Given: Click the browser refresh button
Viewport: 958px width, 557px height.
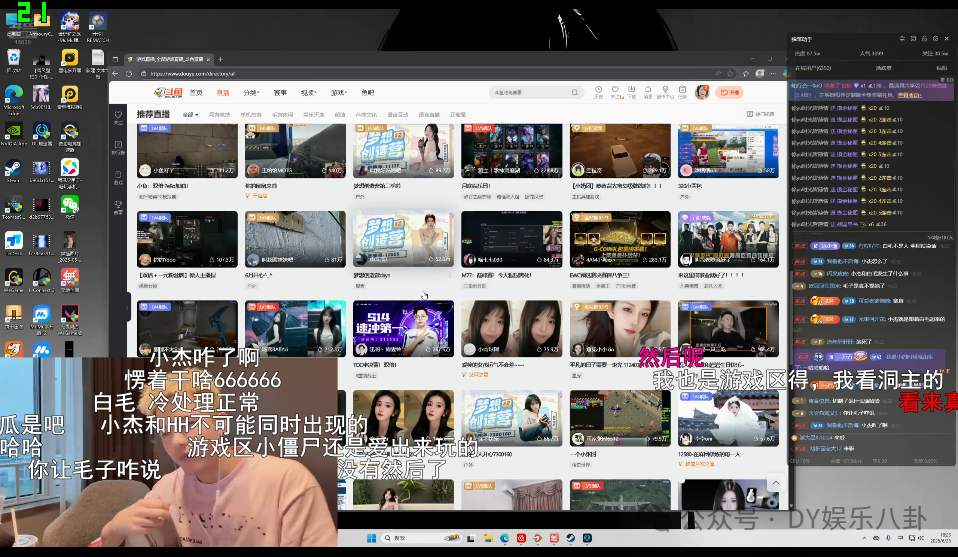Looking at the screenshot, I should [x=129, y=74].
